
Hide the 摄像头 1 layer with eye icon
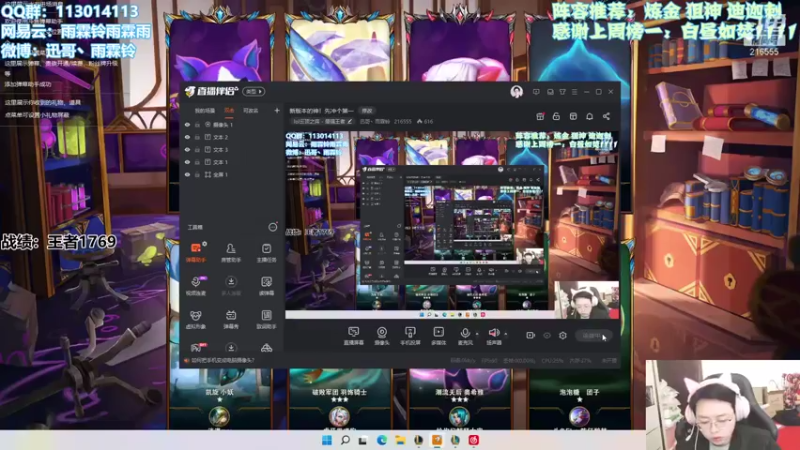coord(187,124)
